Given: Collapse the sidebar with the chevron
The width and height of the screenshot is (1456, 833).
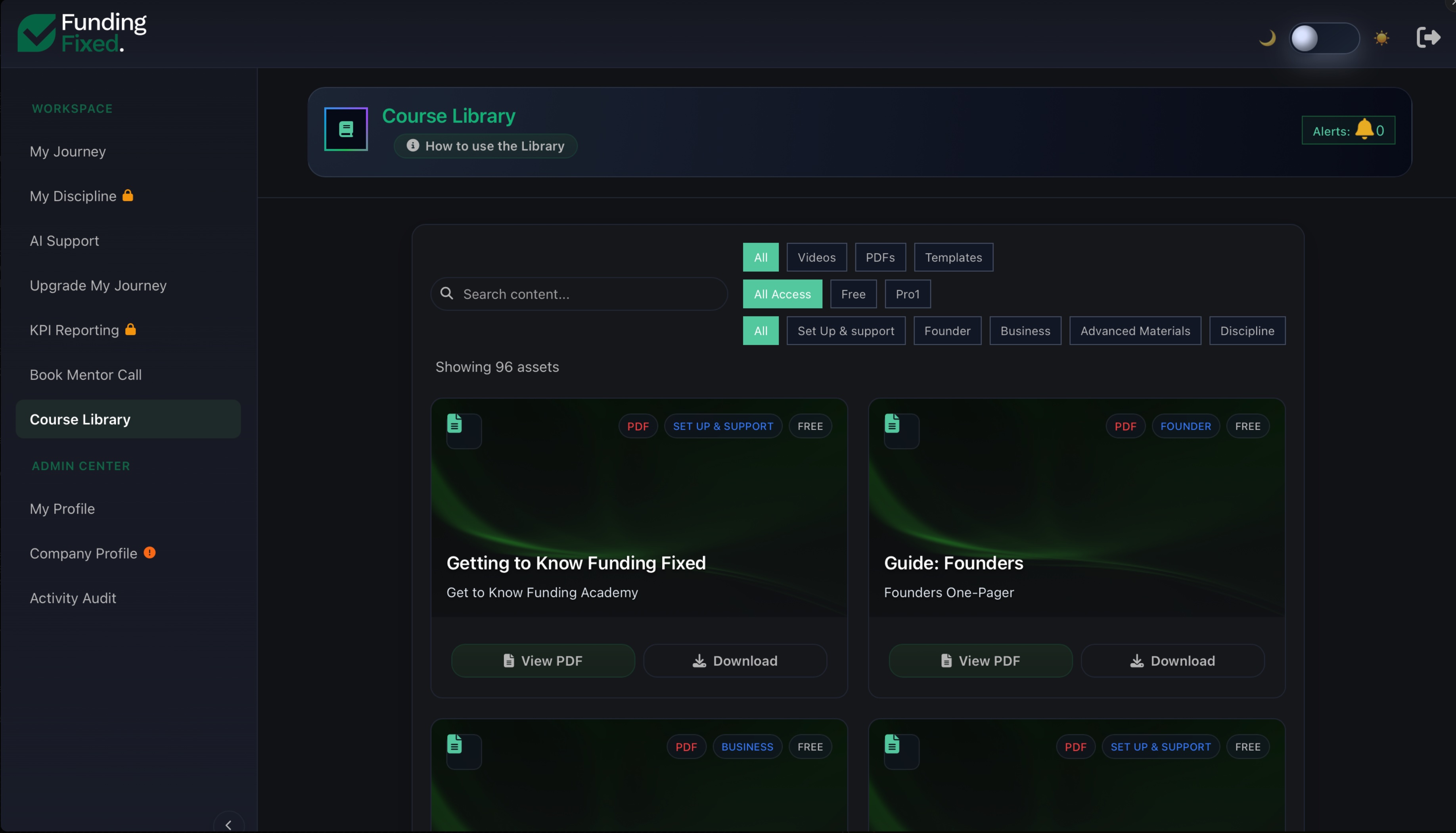Looking at the screenshot, I should pyautogui.click(x=229, y=824).
